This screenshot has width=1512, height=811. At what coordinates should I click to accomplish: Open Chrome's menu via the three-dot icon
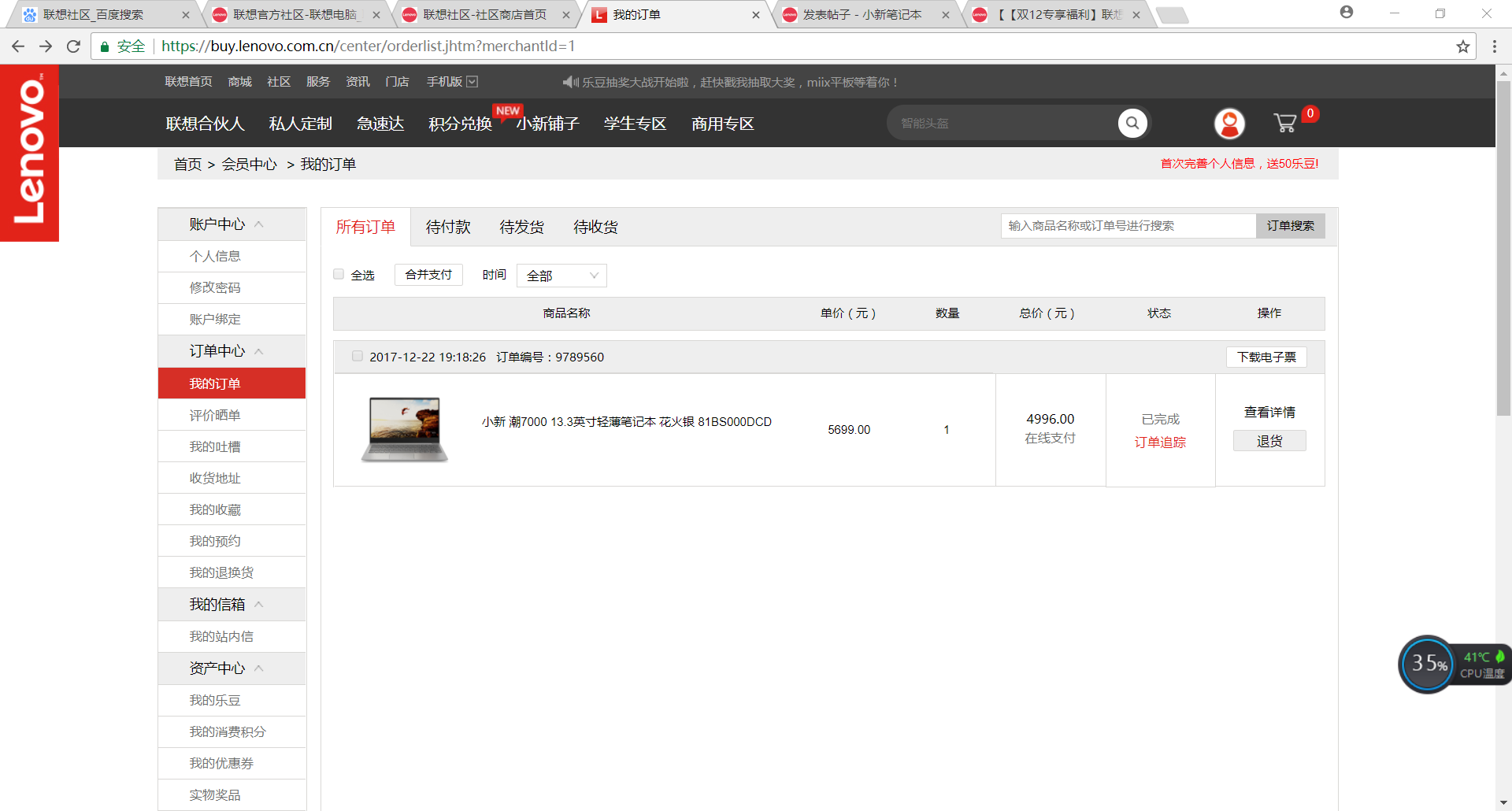pyautogui.click(x=1495, y=46)
